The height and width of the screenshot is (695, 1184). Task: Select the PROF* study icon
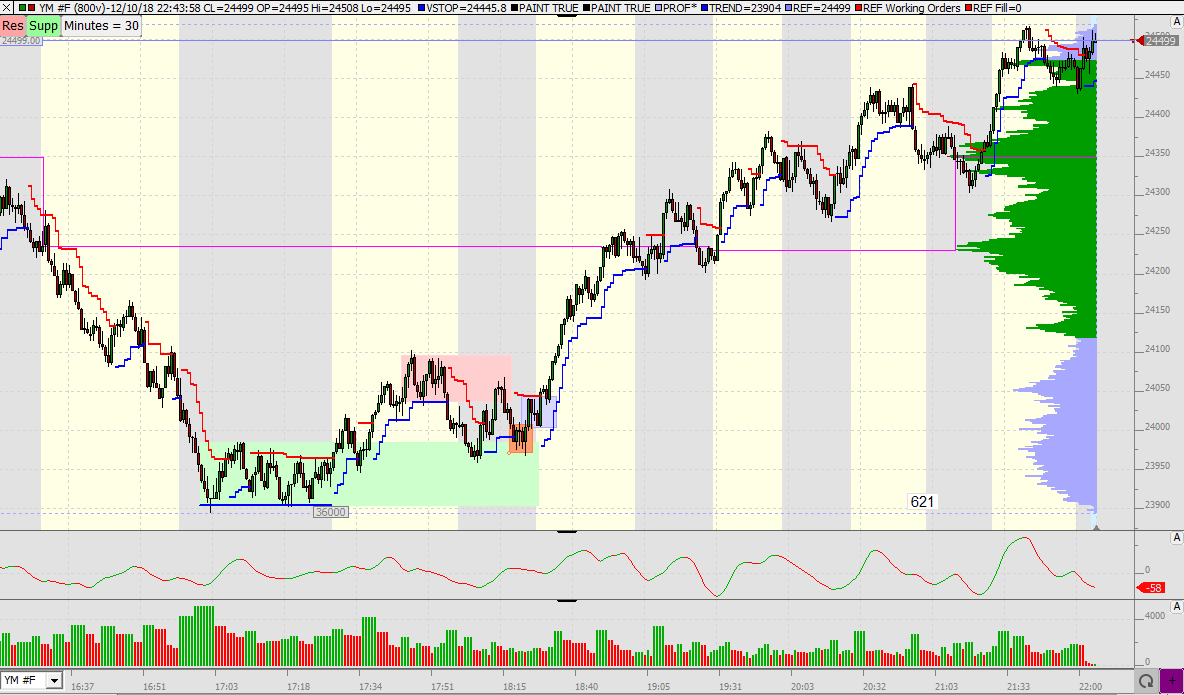656,8
